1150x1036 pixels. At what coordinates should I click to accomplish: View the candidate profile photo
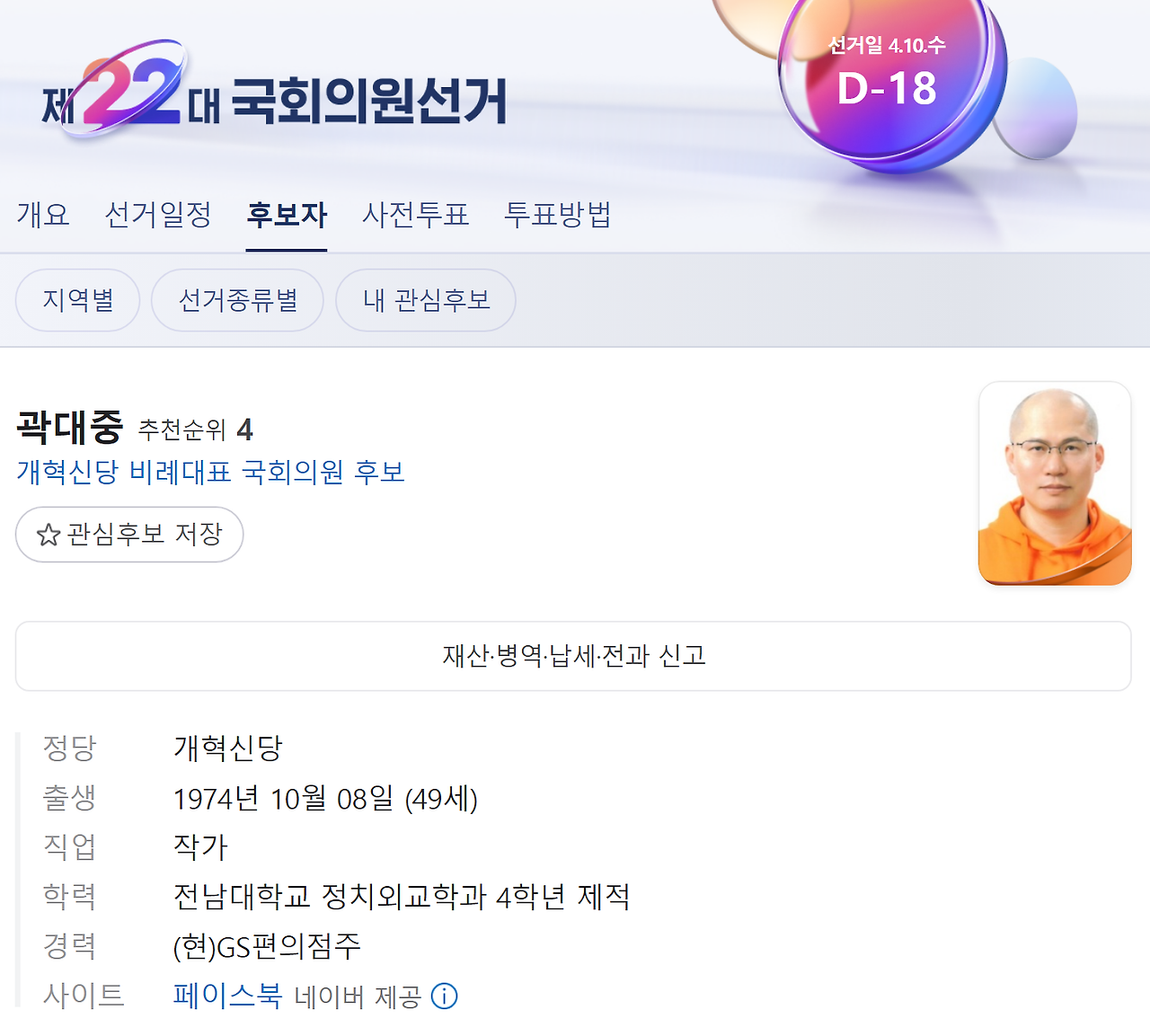tap(1055, 483)
